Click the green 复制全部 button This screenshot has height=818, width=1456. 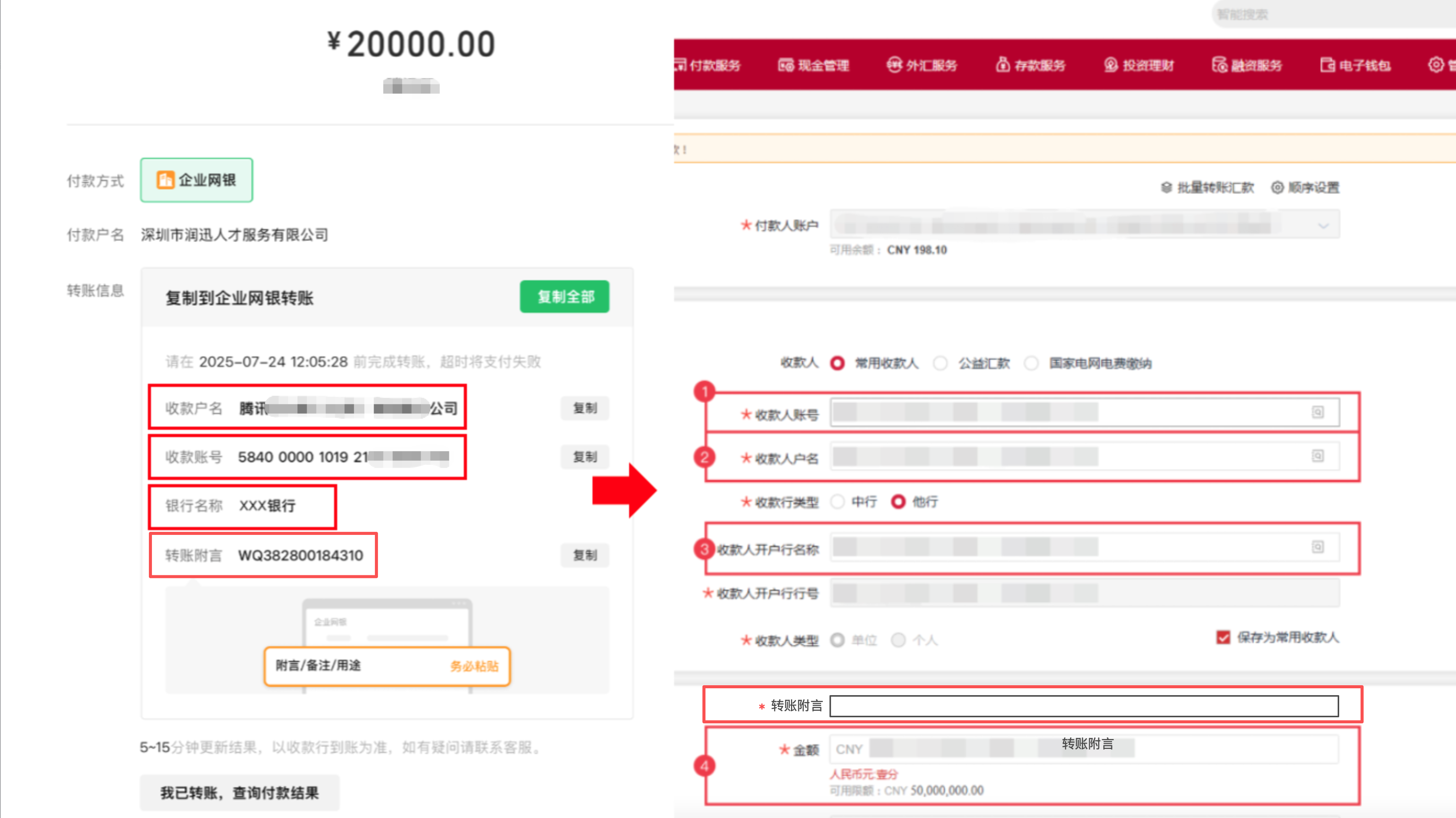(x=564, y=296)
